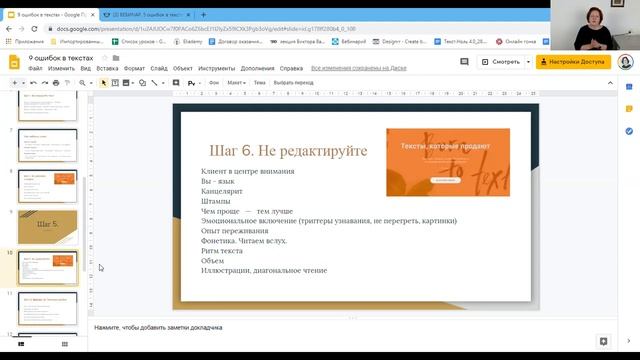
Task: Open the Tasks side panel icon
Action: [x=629, y=131]
